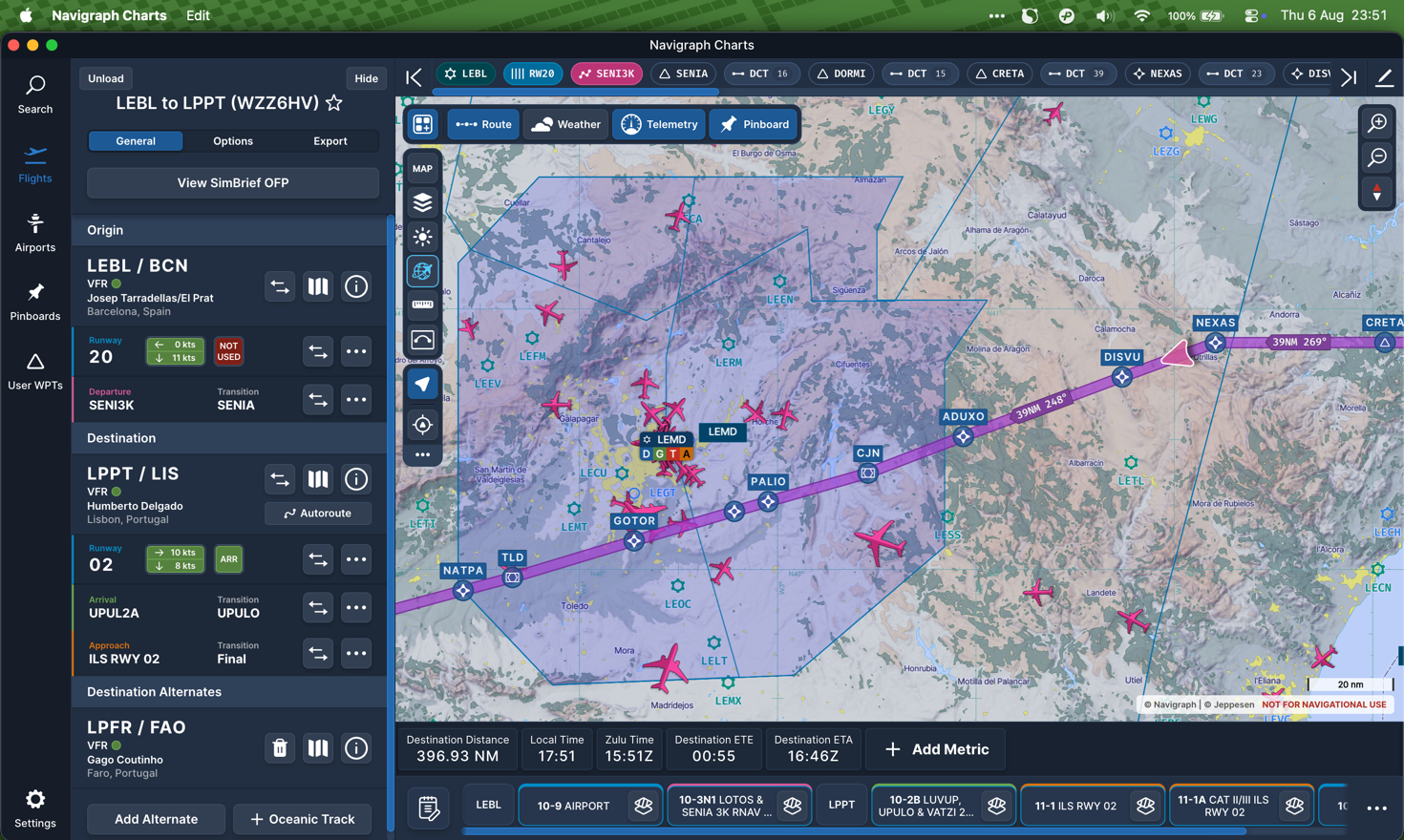Toggle the Telemetry panel
This screenshot has width=1404, height=840.
coord(659,124)
